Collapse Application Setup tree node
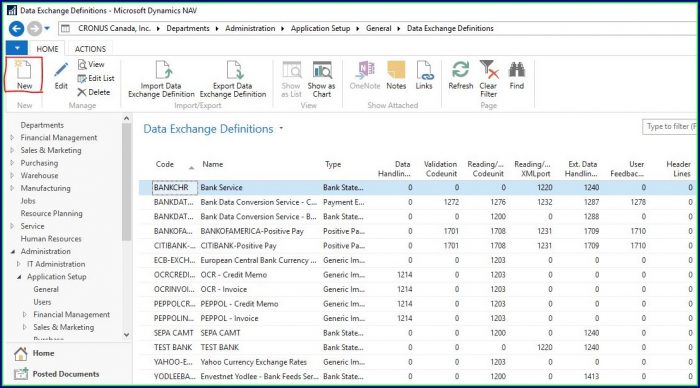Screen dimensions: 700x388 (19, 277)
